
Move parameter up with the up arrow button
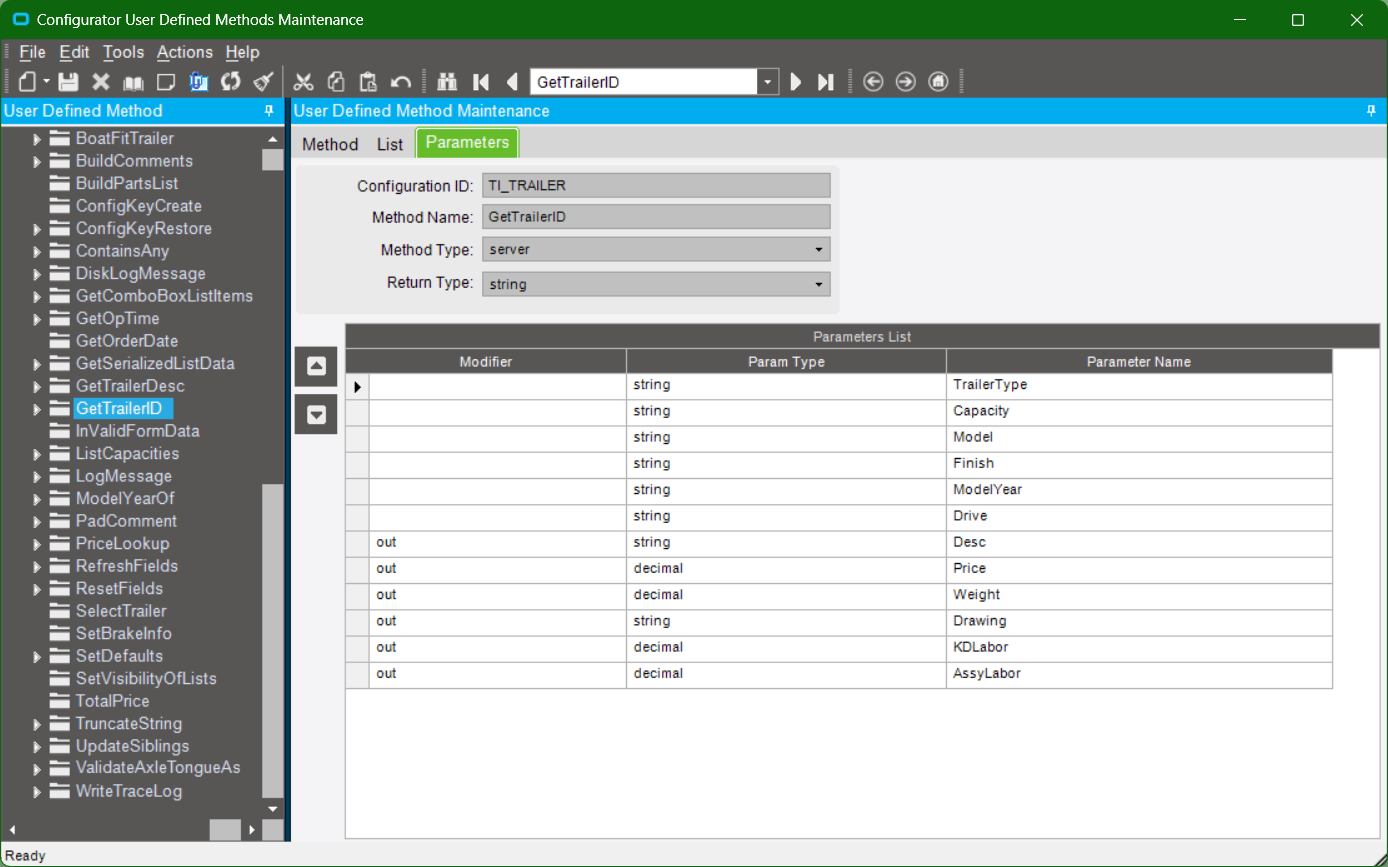pyautogui.click(x=316, y=366)
